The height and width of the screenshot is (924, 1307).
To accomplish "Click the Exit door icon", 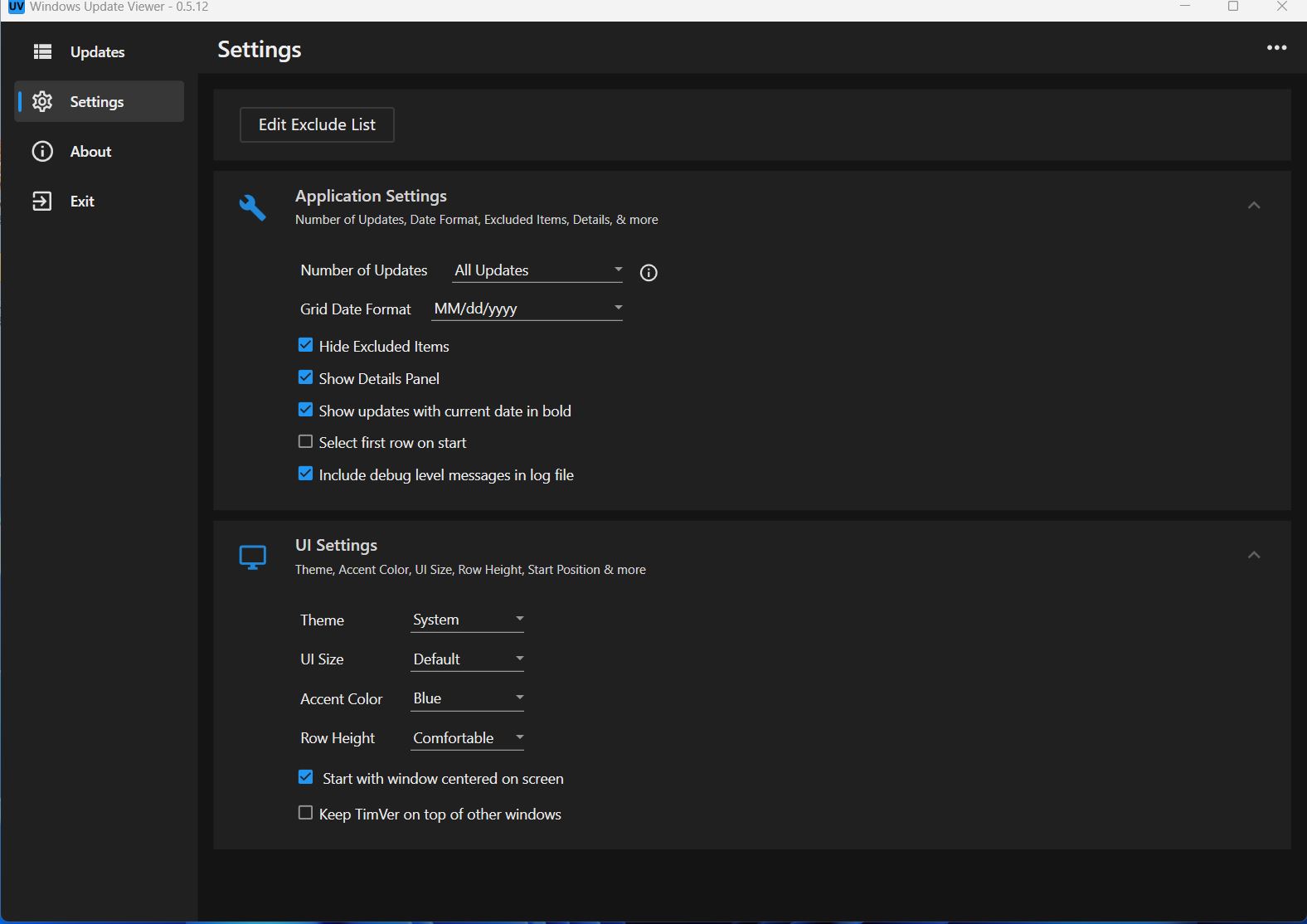I will pos(42,201).
